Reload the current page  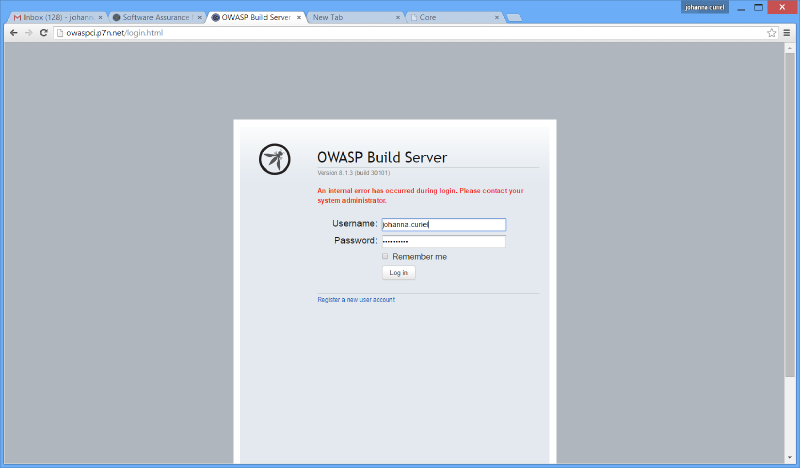44,33
